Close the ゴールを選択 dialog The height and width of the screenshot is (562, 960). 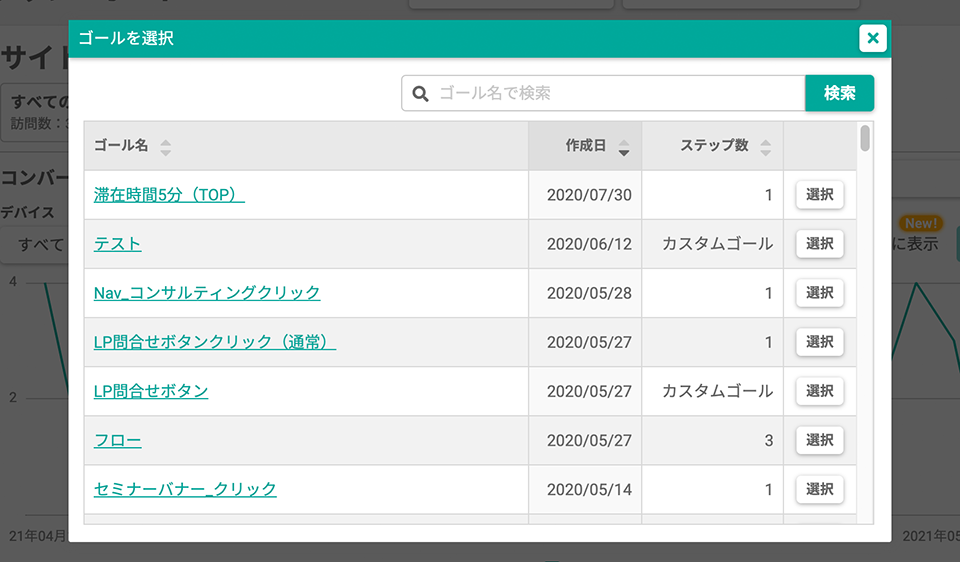click(x=872, y=39)
